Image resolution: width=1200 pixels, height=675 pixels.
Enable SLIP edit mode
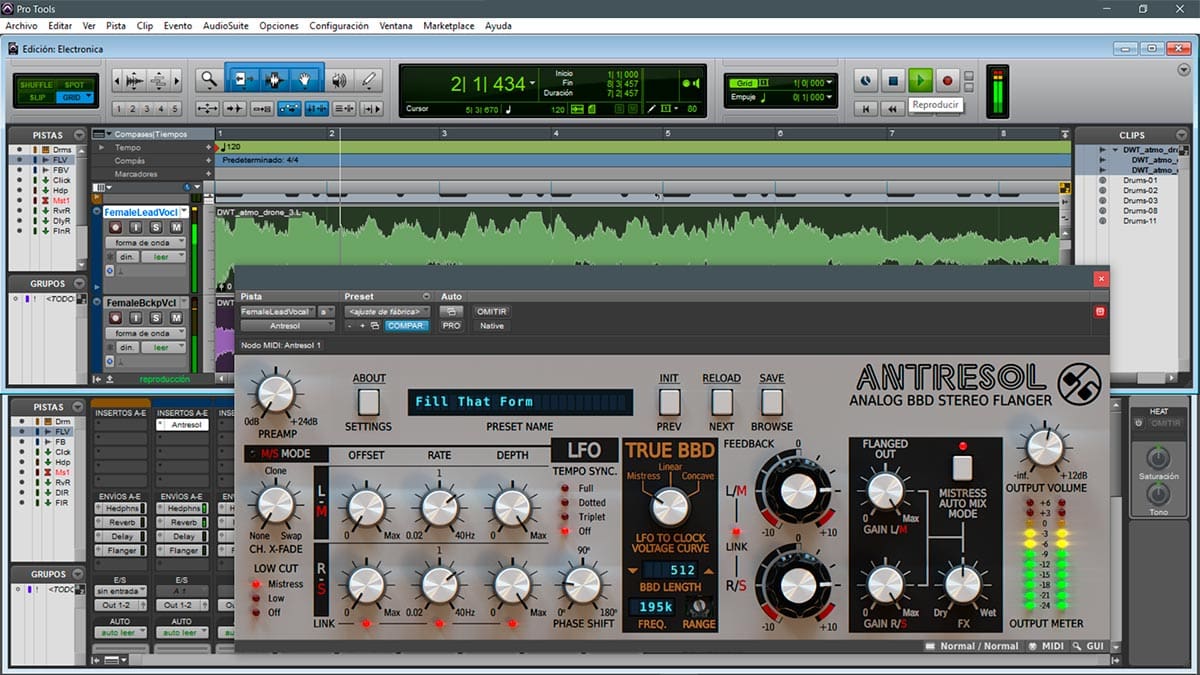tap(35, 97)
